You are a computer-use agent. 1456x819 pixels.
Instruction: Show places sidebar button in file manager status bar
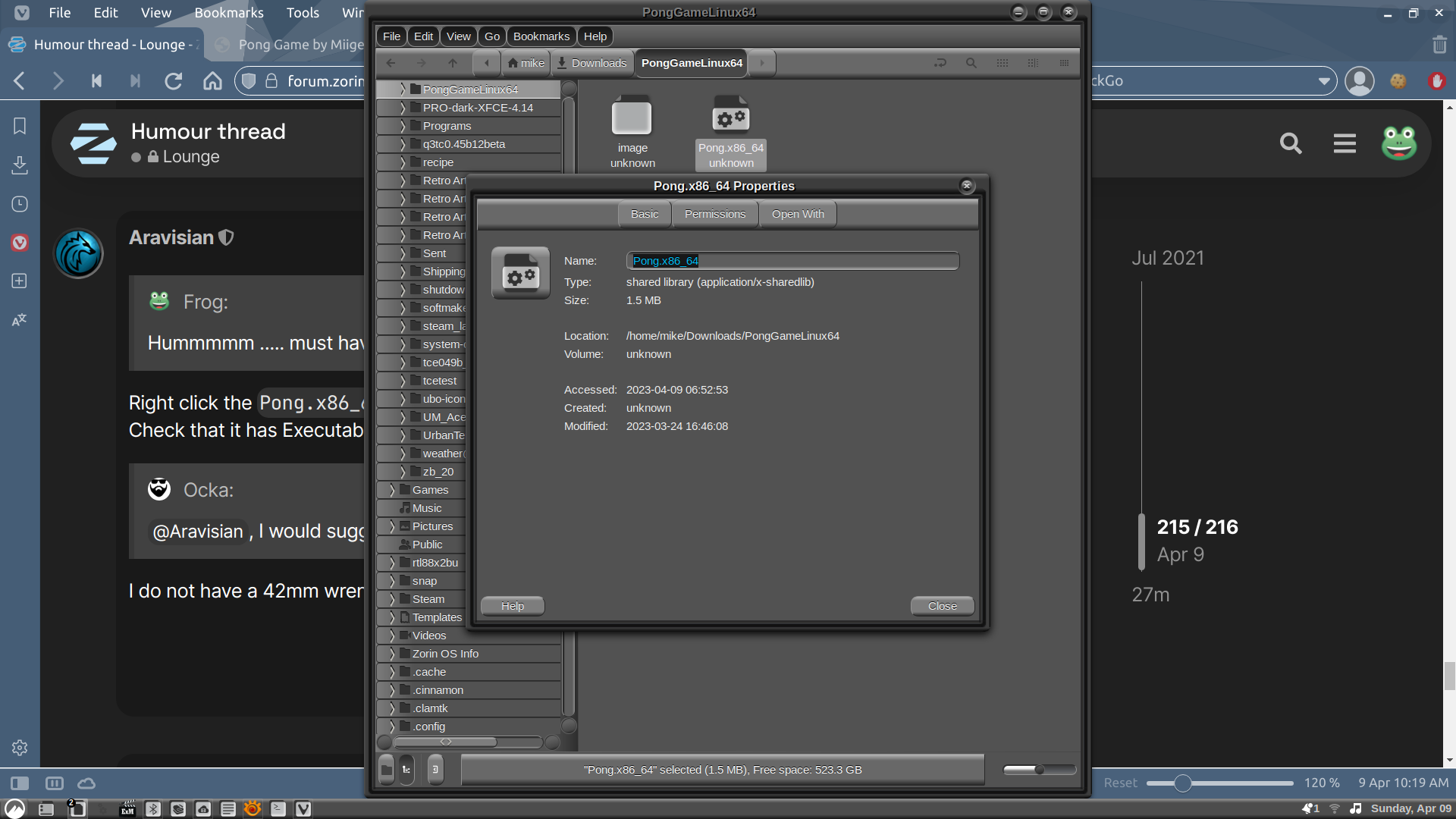click(x=387, y=770)
